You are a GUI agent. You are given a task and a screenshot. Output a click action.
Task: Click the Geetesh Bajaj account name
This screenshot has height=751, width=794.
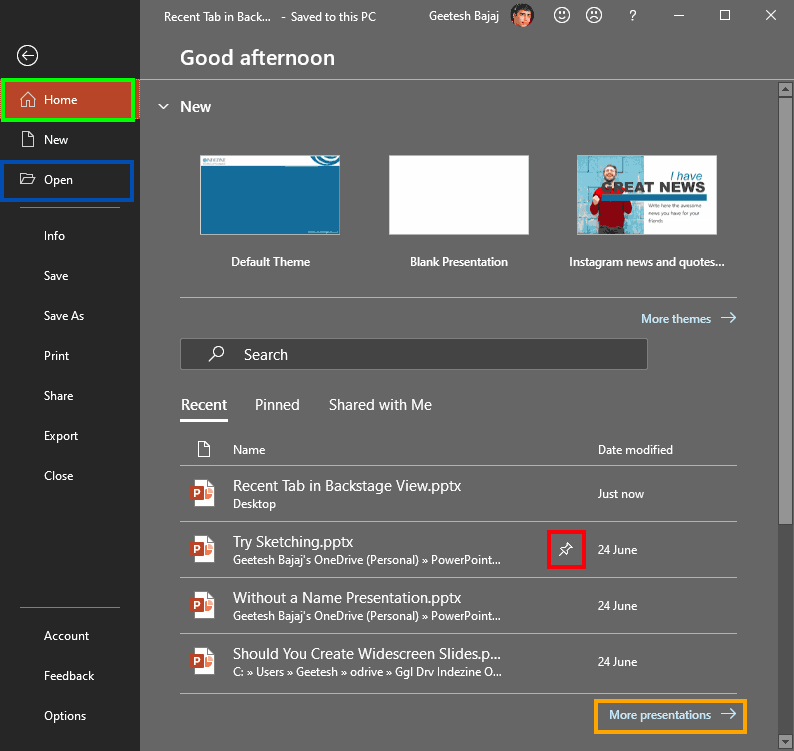[464, 16]
